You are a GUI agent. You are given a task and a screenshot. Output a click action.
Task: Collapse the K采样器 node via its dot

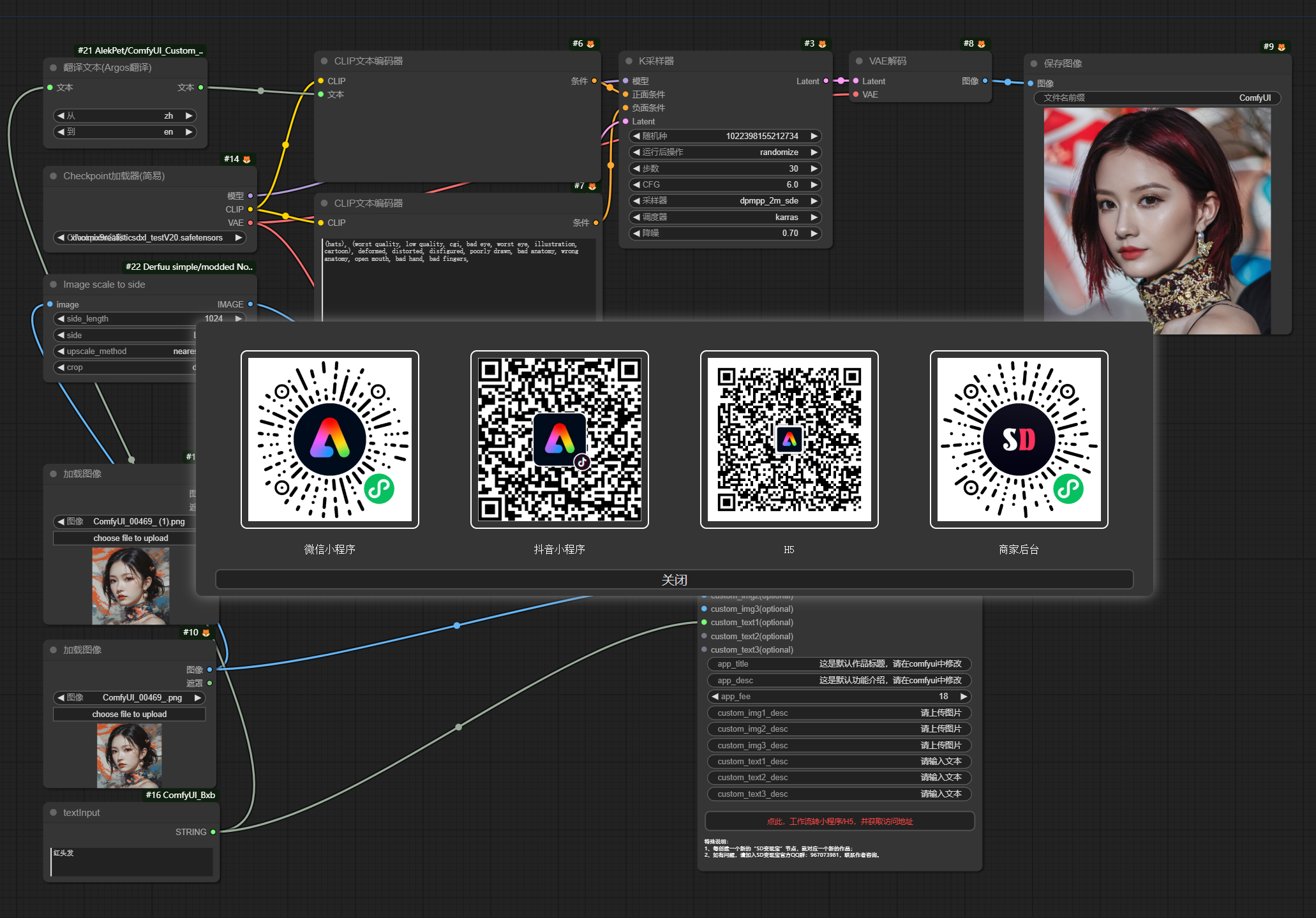pos(629,61)
